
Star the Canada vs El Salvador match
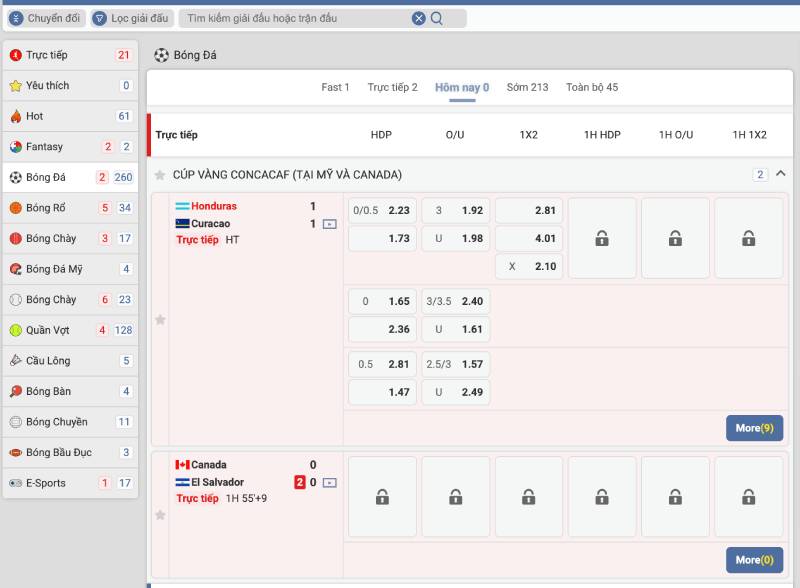point(160,515)
